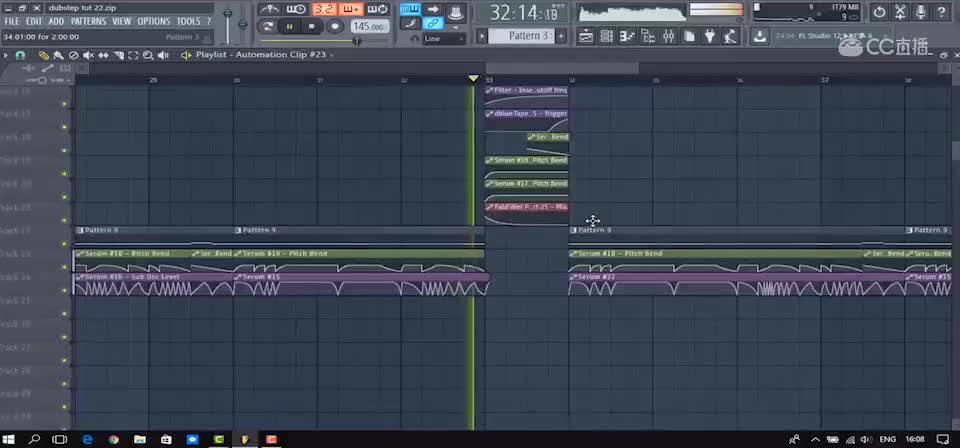
Task: Open the FILE menu
Action: [x=12, y=21]
